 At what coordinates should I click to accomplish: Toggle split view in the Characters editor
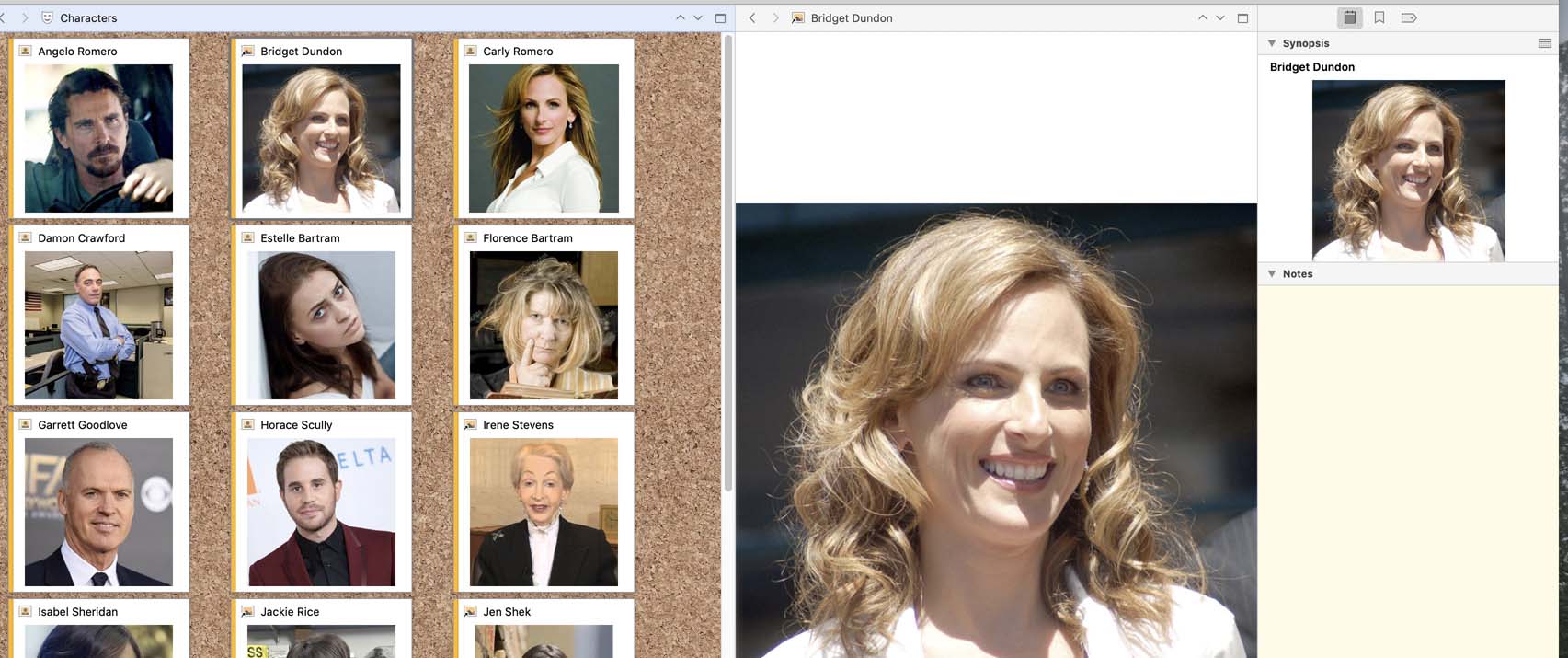tap(720, 17)
